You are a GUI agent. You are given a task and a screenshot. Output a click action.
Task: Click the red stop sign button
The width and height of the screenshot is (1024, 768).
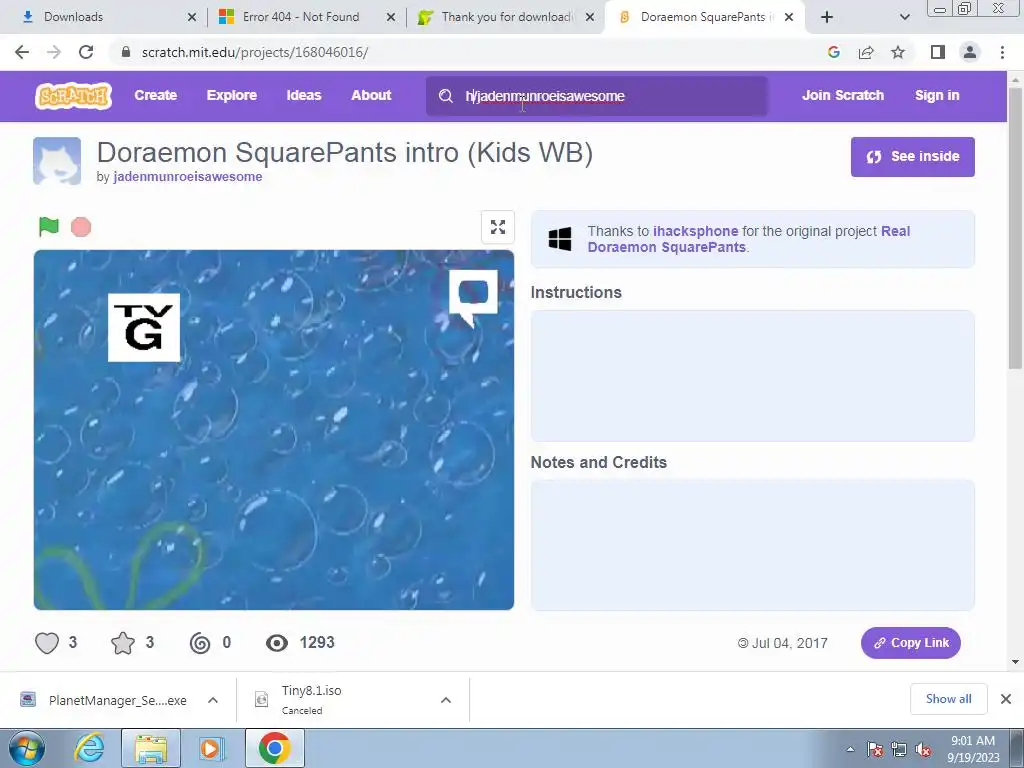(81, 227)
